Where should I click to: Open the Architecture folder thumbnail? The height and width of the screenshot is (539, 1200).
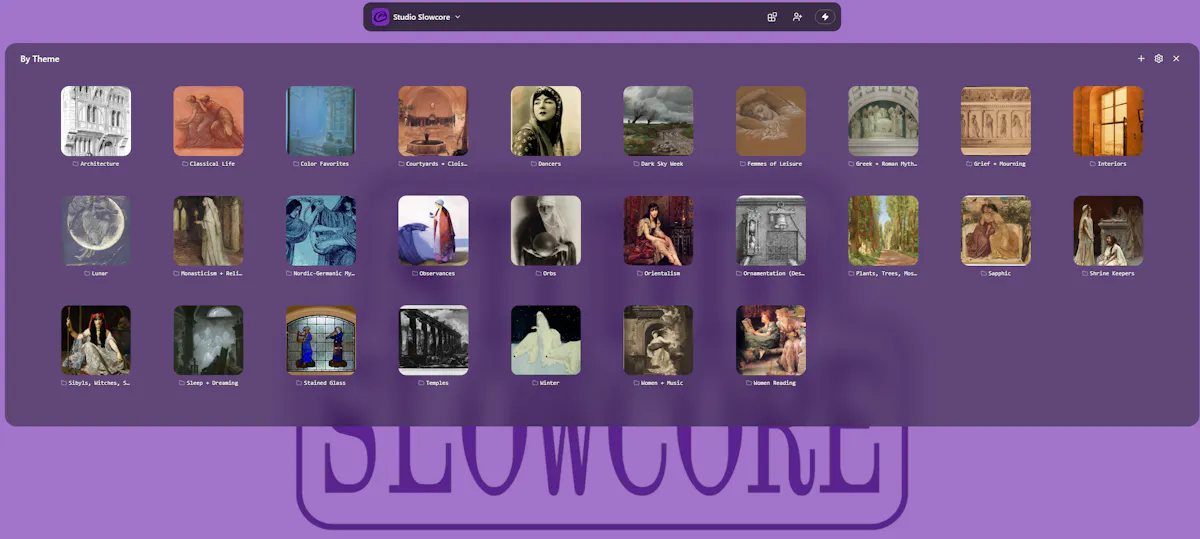click(96, 120)
